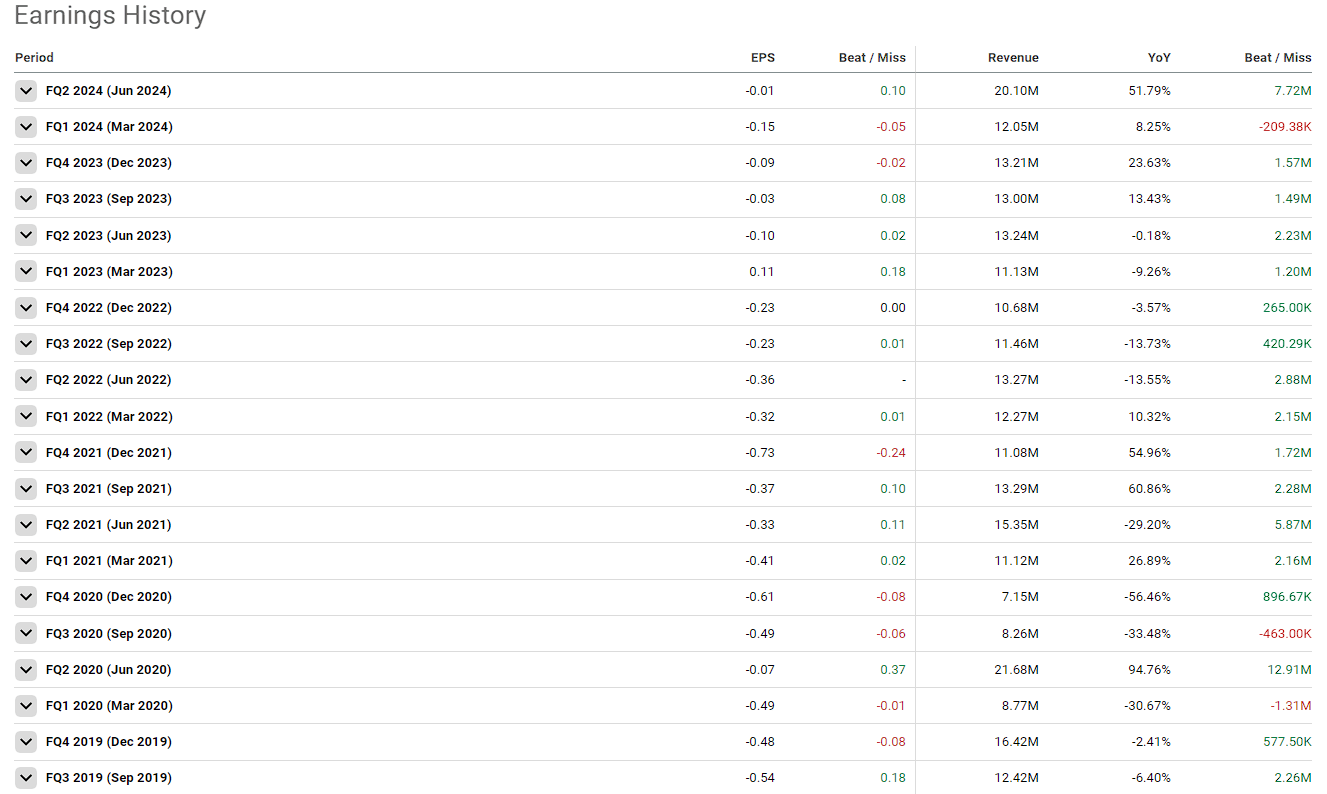Toggle chevron for FQ4 2022 (Dec 2022)
The image size is (1327, 794).
pyautogui.click(x=26, y=308)
